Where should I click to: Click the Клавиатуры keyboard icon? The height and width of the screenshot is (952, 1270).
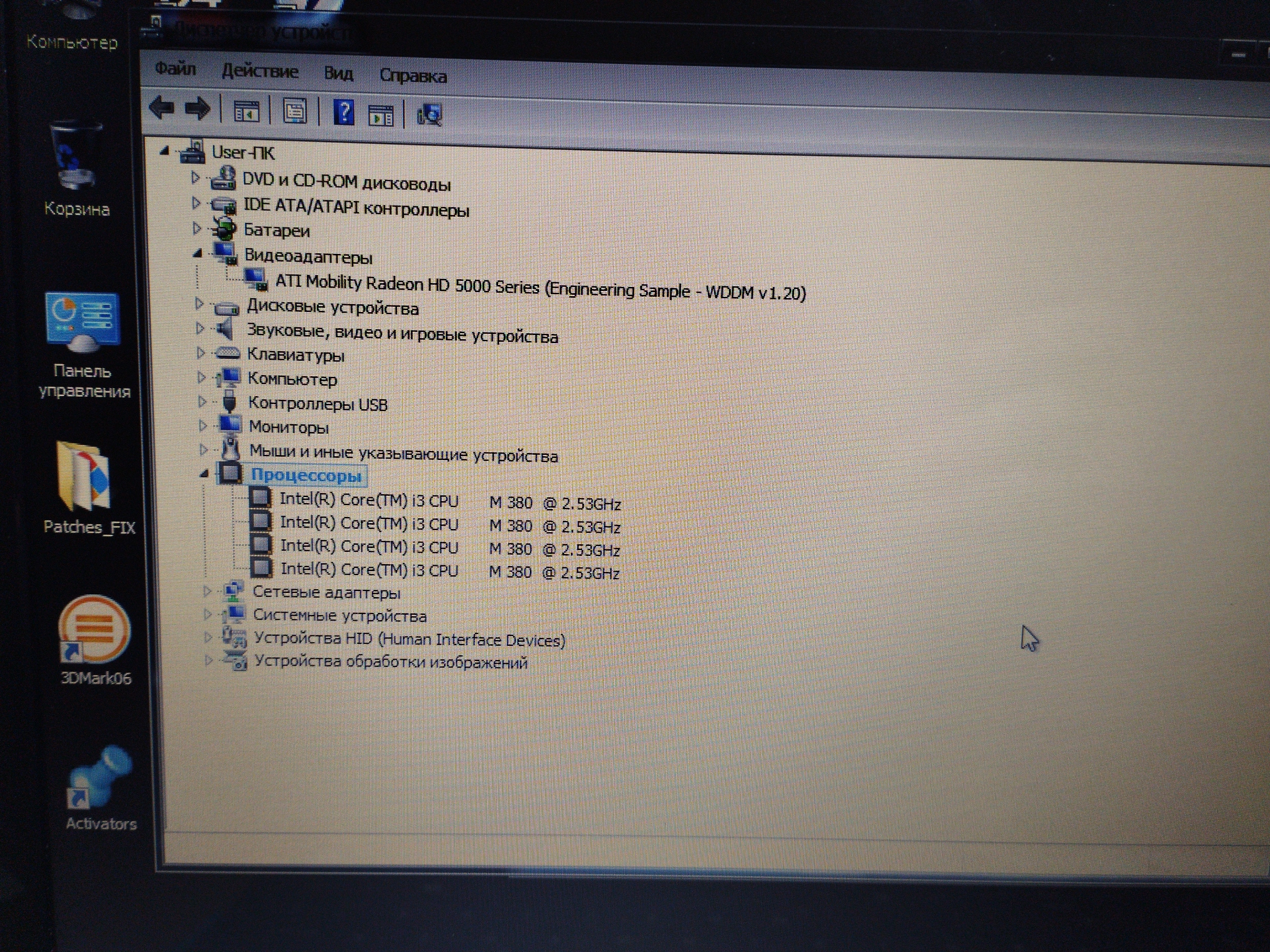click(x=228, y=353)
